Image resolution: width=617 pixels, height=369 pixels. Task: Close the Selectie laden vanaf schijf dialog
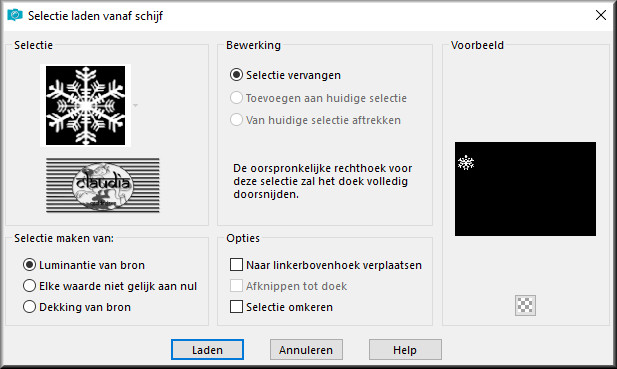pos(600,15)
